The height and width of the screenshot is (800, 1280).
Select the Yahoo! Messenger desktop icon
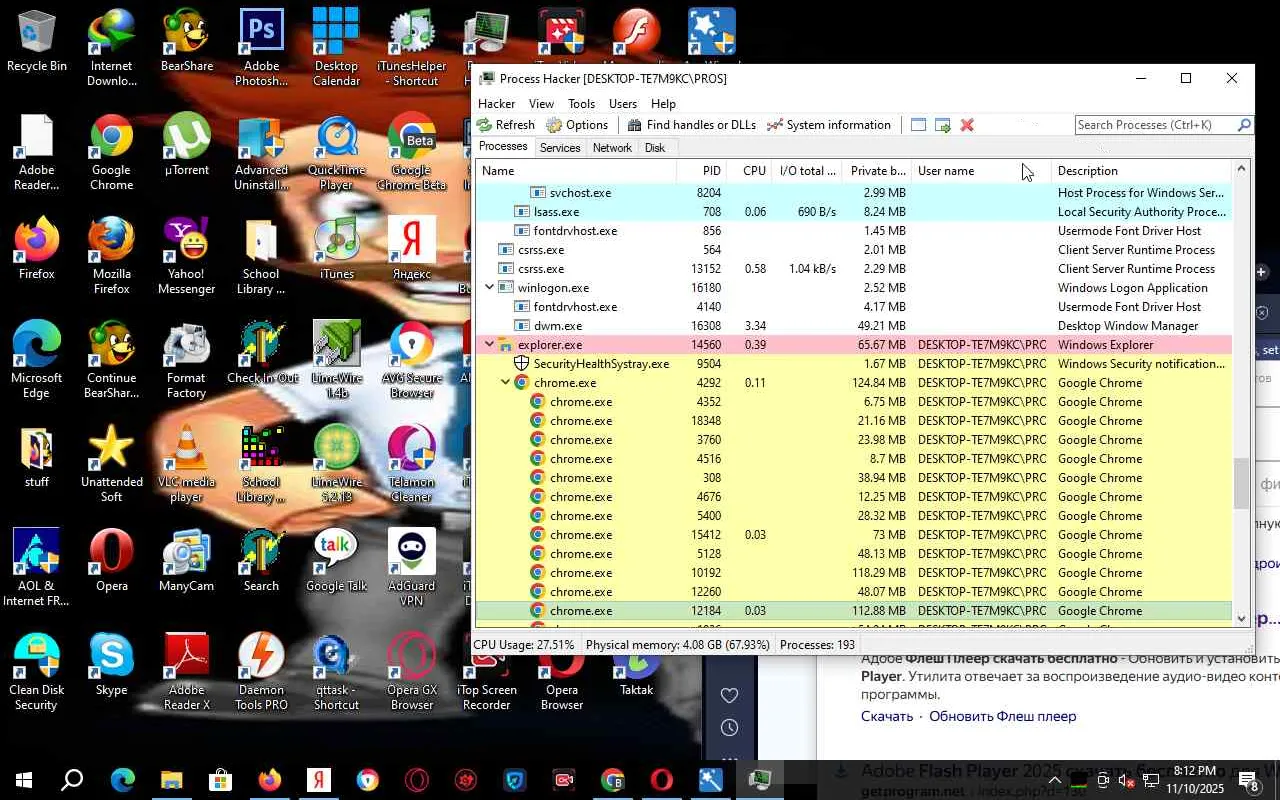(187, 257)
